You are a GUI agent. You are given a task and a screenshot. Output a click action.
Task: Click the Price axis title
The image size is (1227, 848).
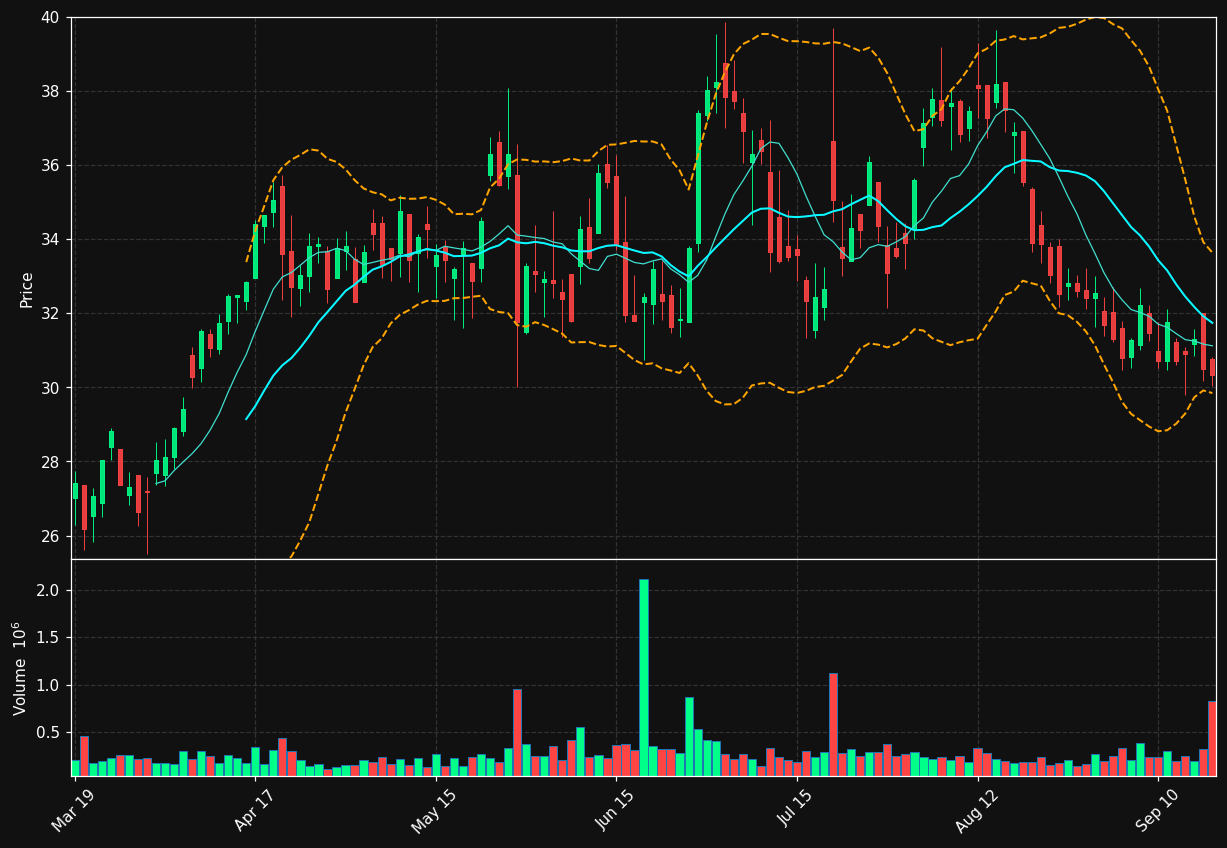(x=27, y=289)
